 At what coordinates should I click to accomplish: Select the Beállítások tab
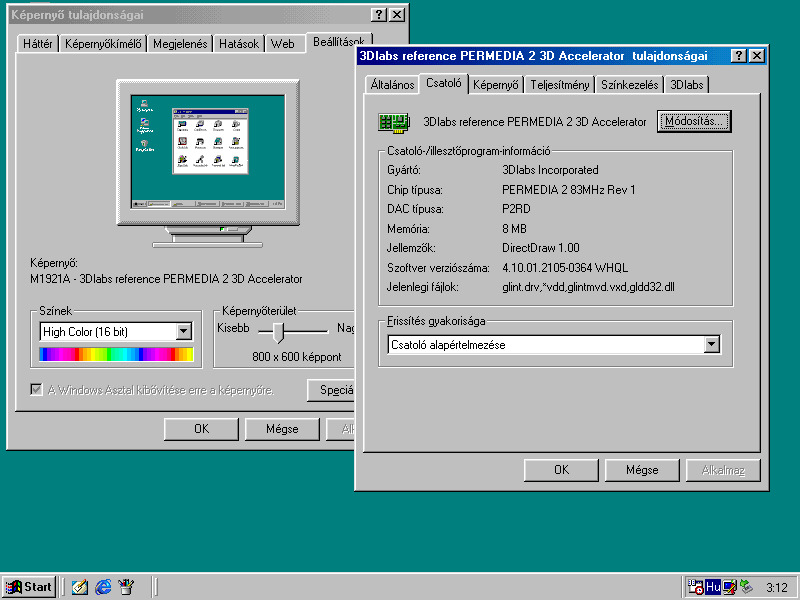tap(338, 42)
